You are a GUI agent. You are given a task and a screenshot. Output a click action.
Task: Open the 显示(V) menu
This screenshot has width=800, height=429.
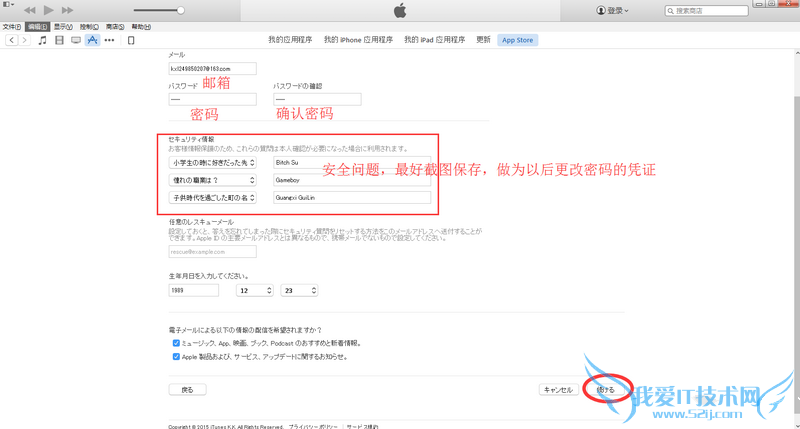pyautogui.click(x=63, y=27)
